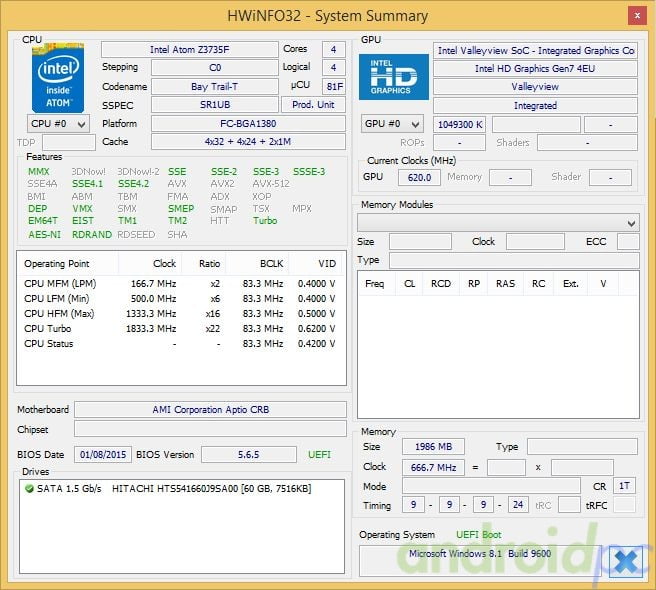The height and width of the screenshot is (590, 656).
Task: Click the empty memory Mode field
Action: coord(491,486)
